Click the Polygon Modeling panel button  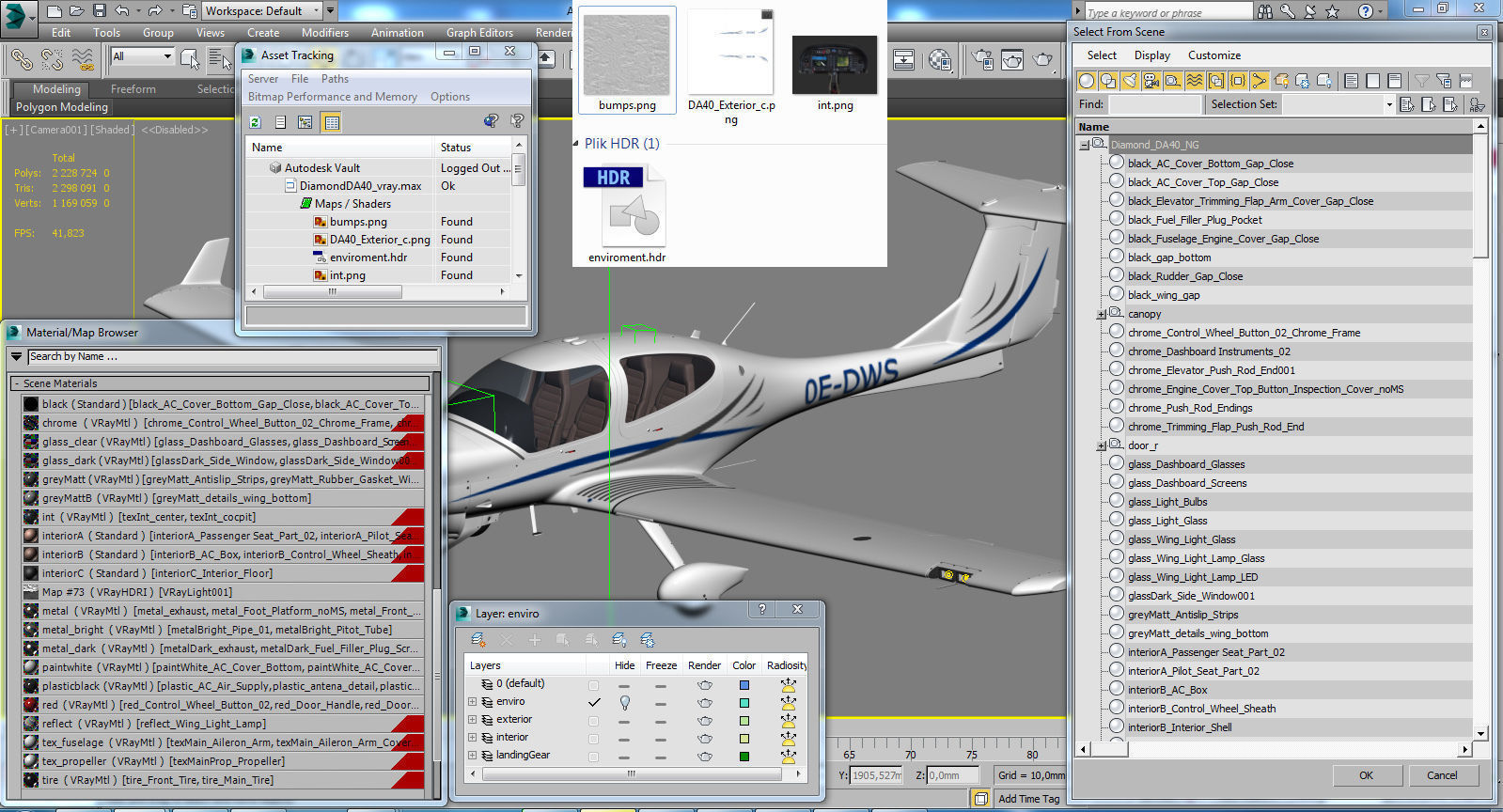click(62, 107)
